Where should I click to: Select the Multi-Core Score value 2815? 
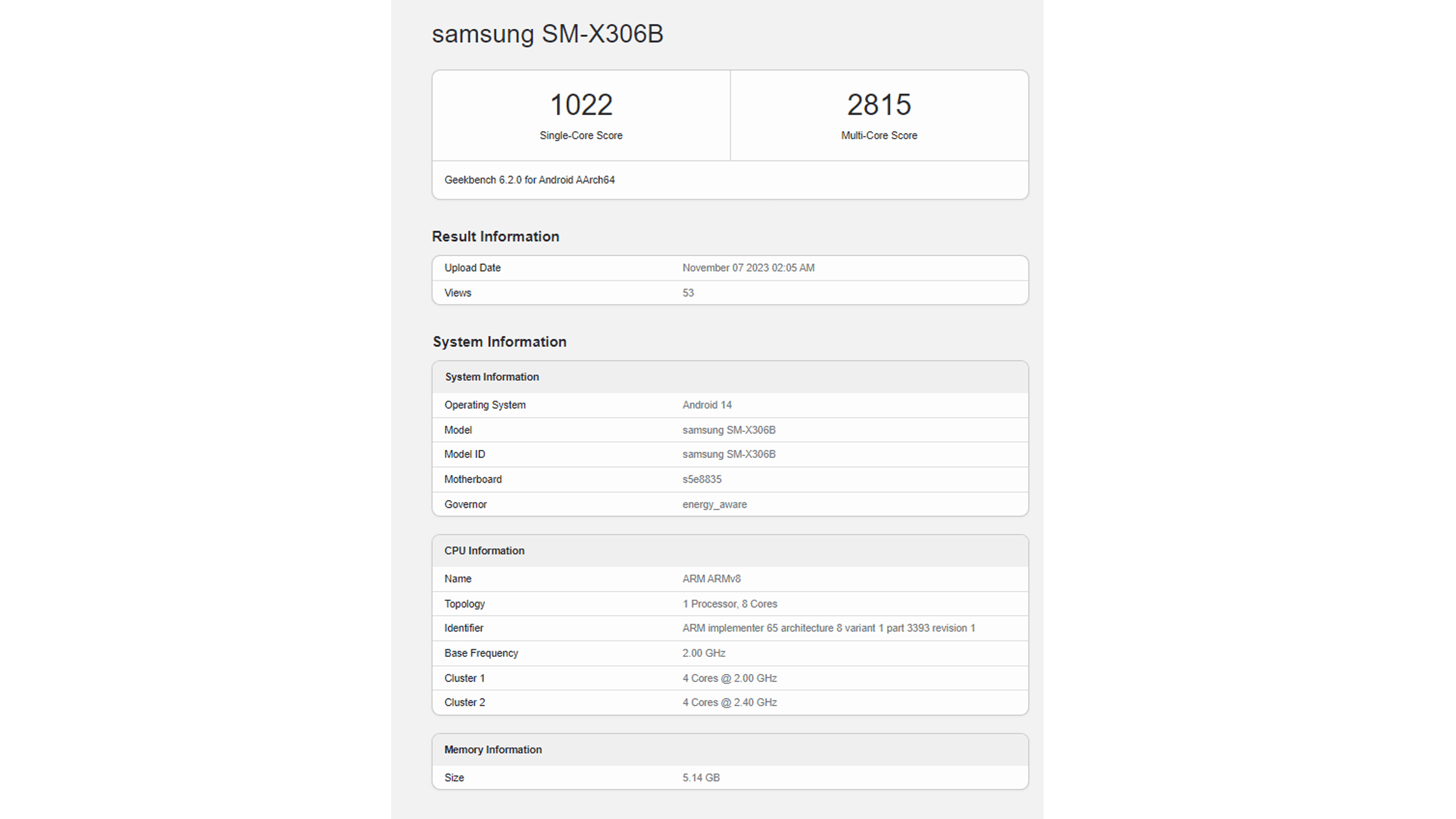click(x=878, y=104)
